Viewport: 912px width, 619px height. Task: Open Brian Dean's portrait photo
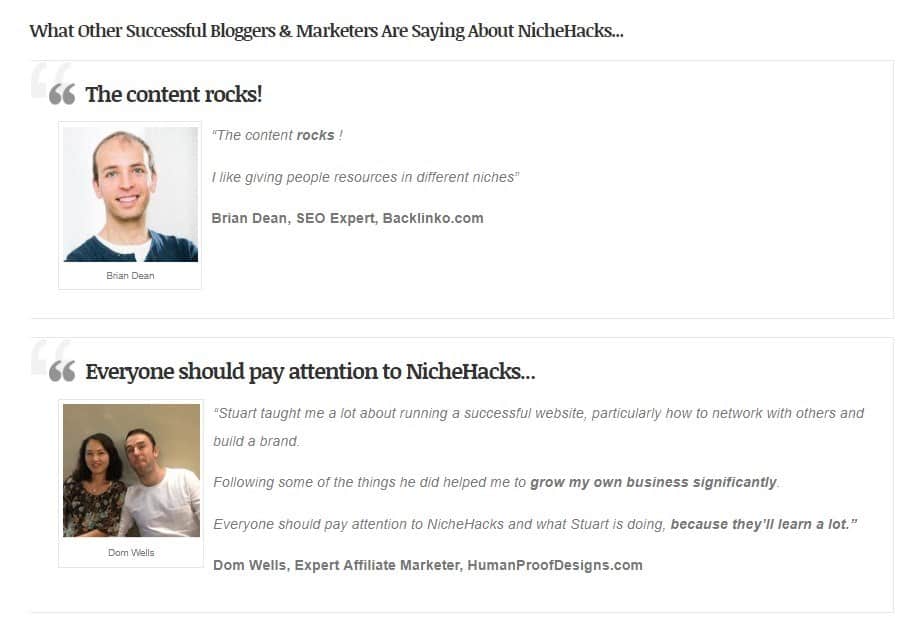click(130, 194)
